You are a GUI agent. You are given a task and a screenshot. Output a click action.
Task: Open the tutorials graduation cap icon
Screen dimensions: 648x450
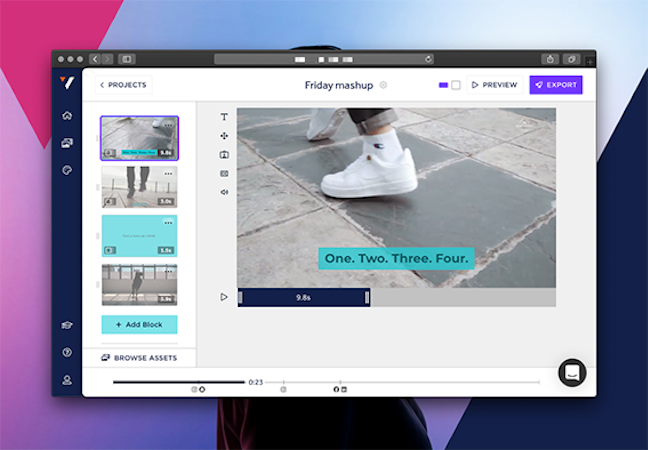click(x=67, y=325)
